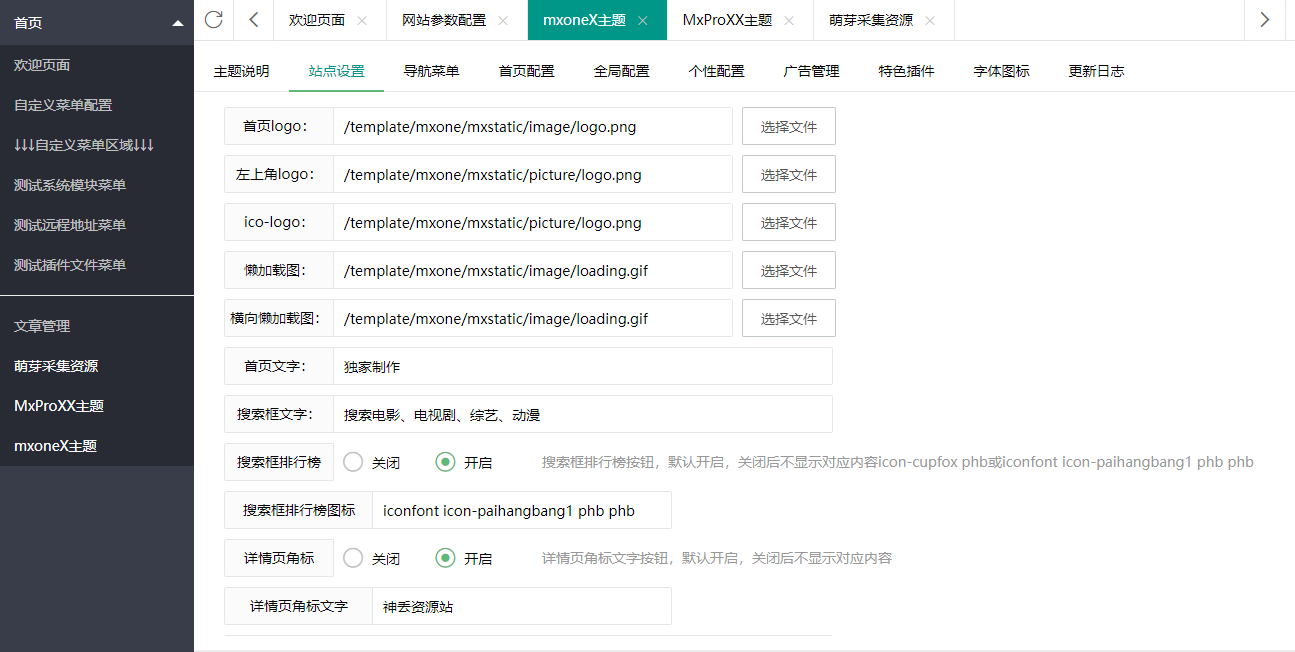Switch to the 字体图标 tab
The height and width of the screenshot is (652, 1295).
point(1000,71)
